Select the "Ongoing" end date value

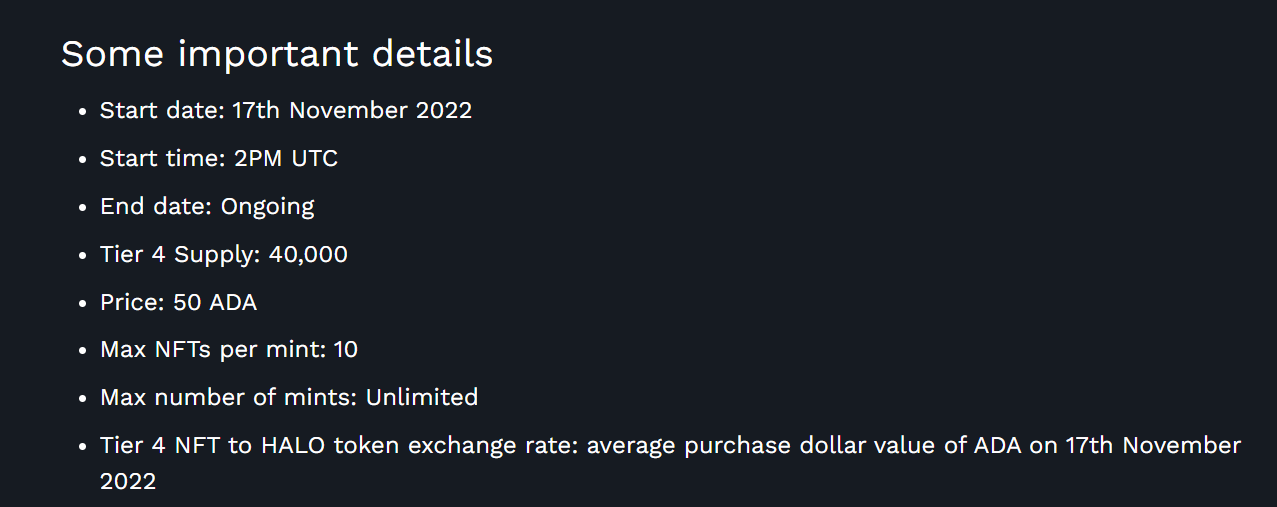click(267, 207)
